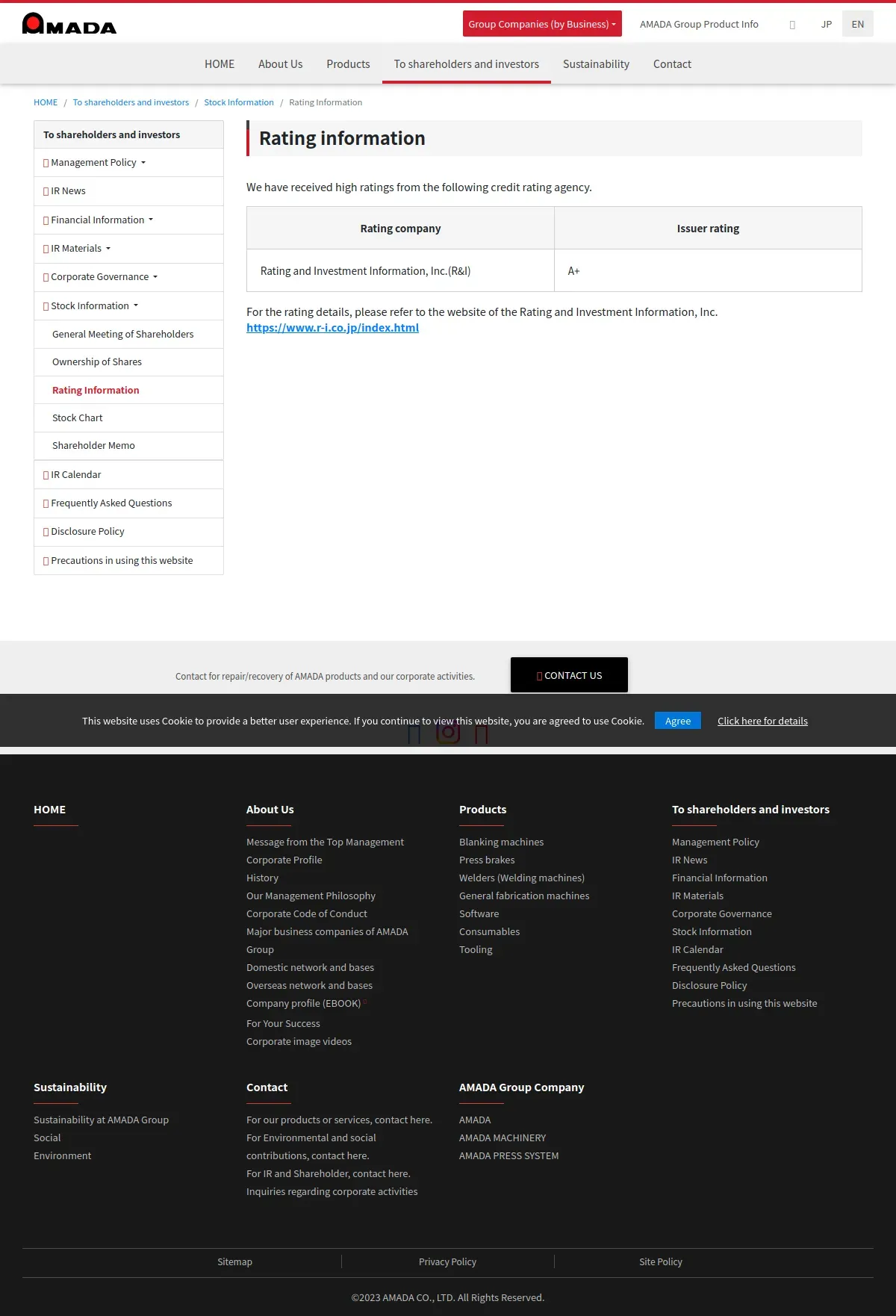The width and height of the screenshot is (896, 1316).
Task: Open Sitemap in footer
Action: (234, 1261)
